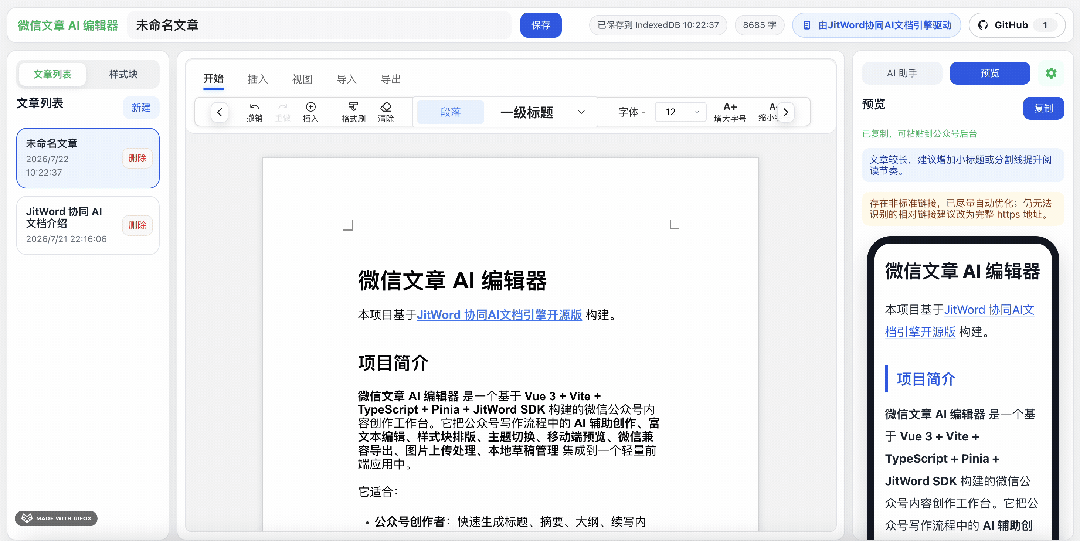This screenshot has height=542, width=1081.
Task: Select the 预览 panel tab
Action: pos(990,73)
